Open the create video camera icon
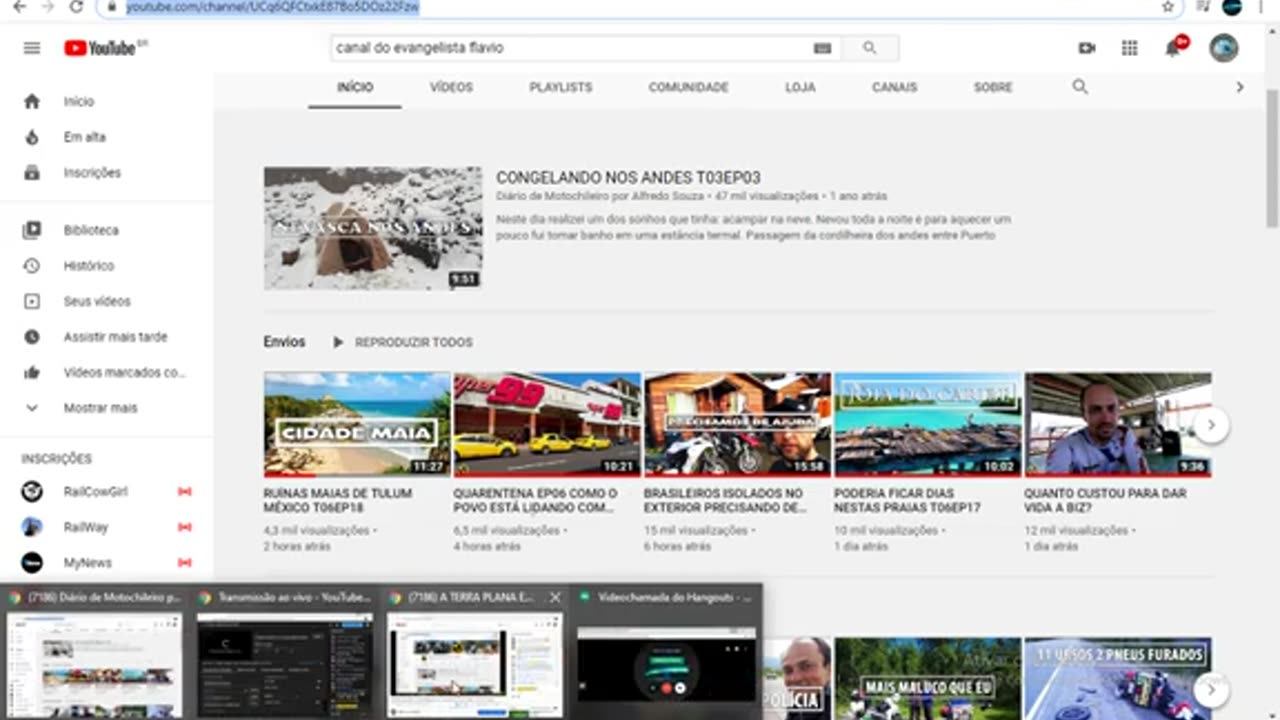1280x720 pixels. 1087,48
